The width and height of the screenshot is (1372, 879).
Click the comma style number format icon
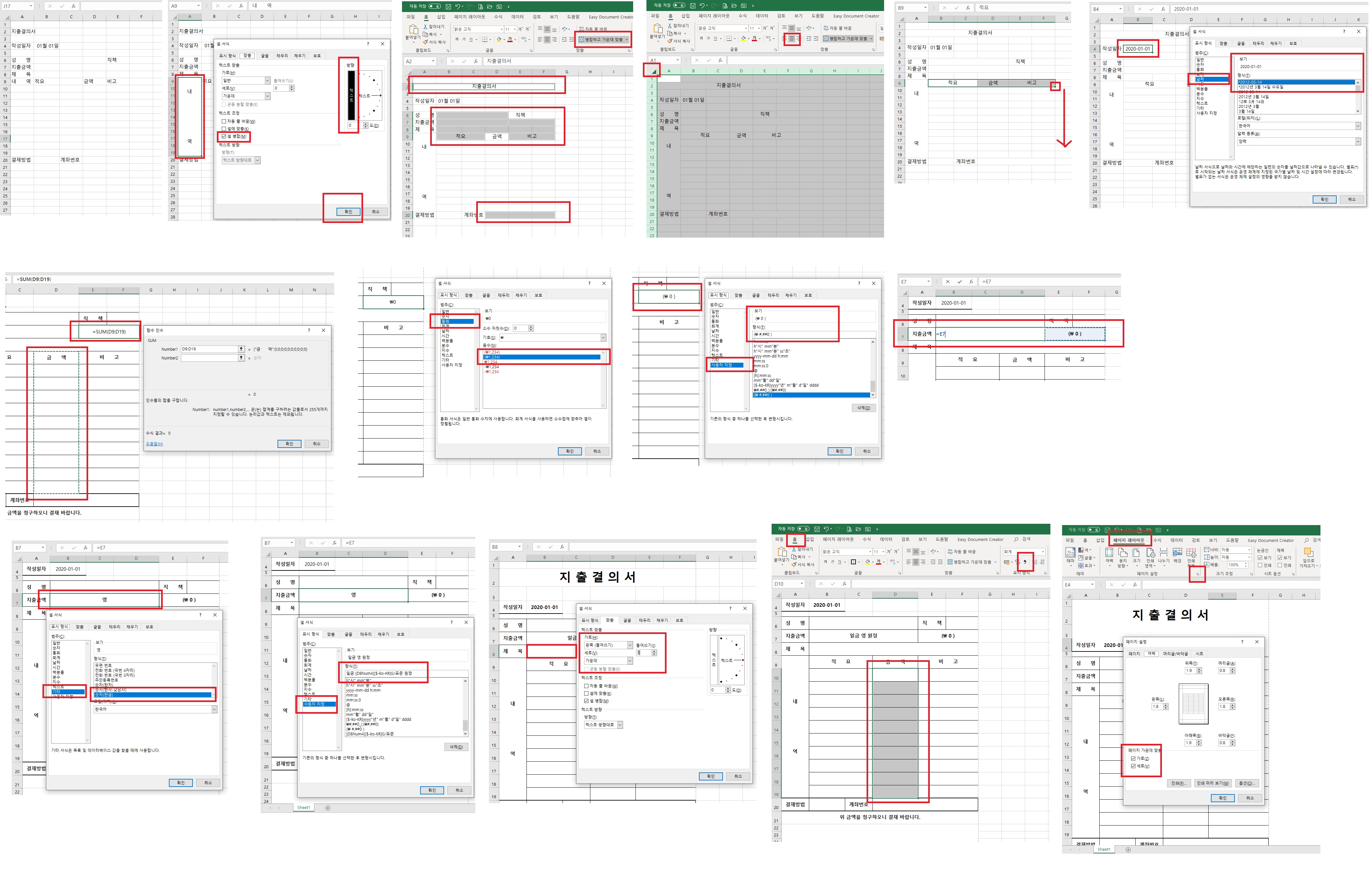(1025, 562)
